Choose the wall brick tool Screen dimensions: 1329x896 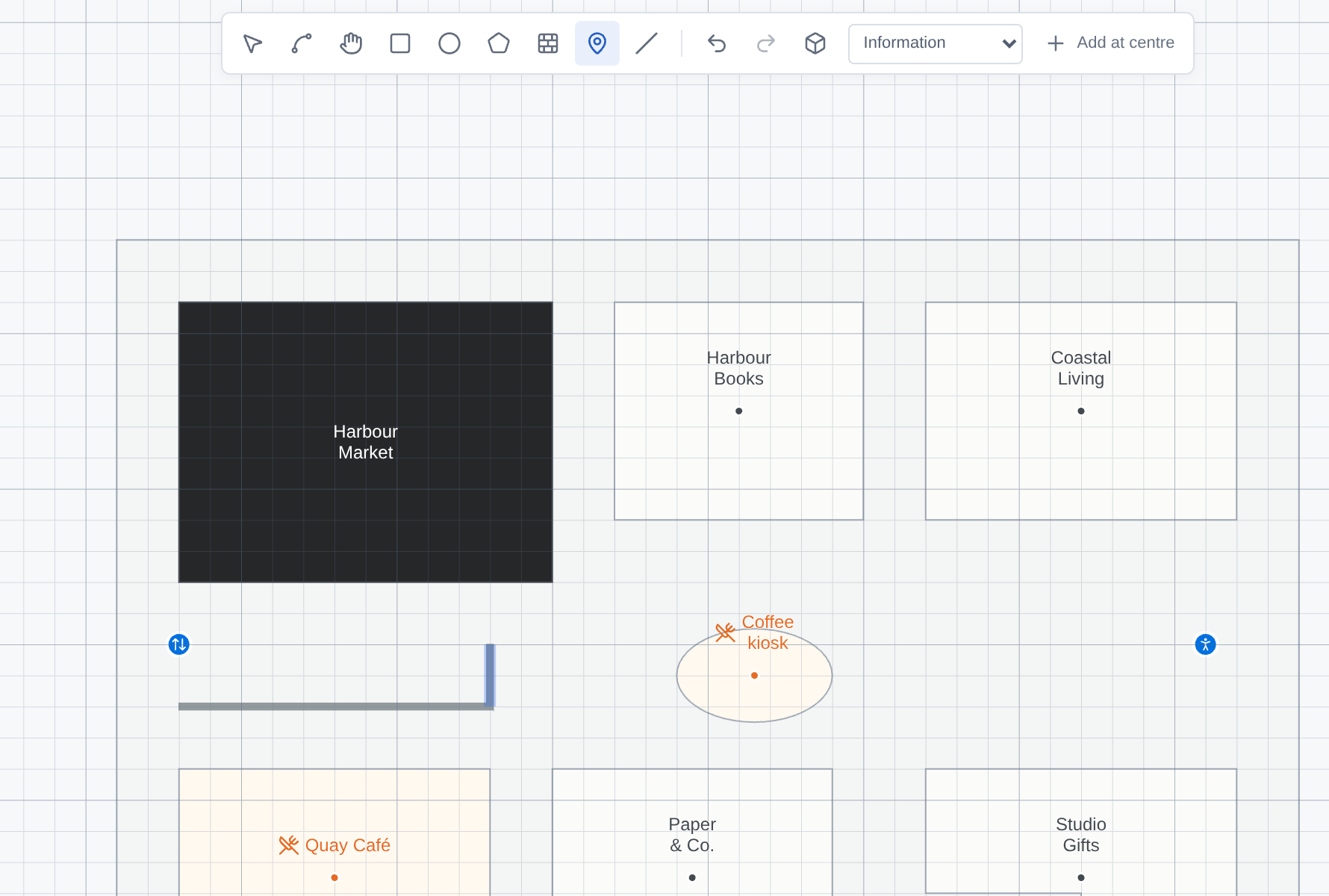[548, 43]
